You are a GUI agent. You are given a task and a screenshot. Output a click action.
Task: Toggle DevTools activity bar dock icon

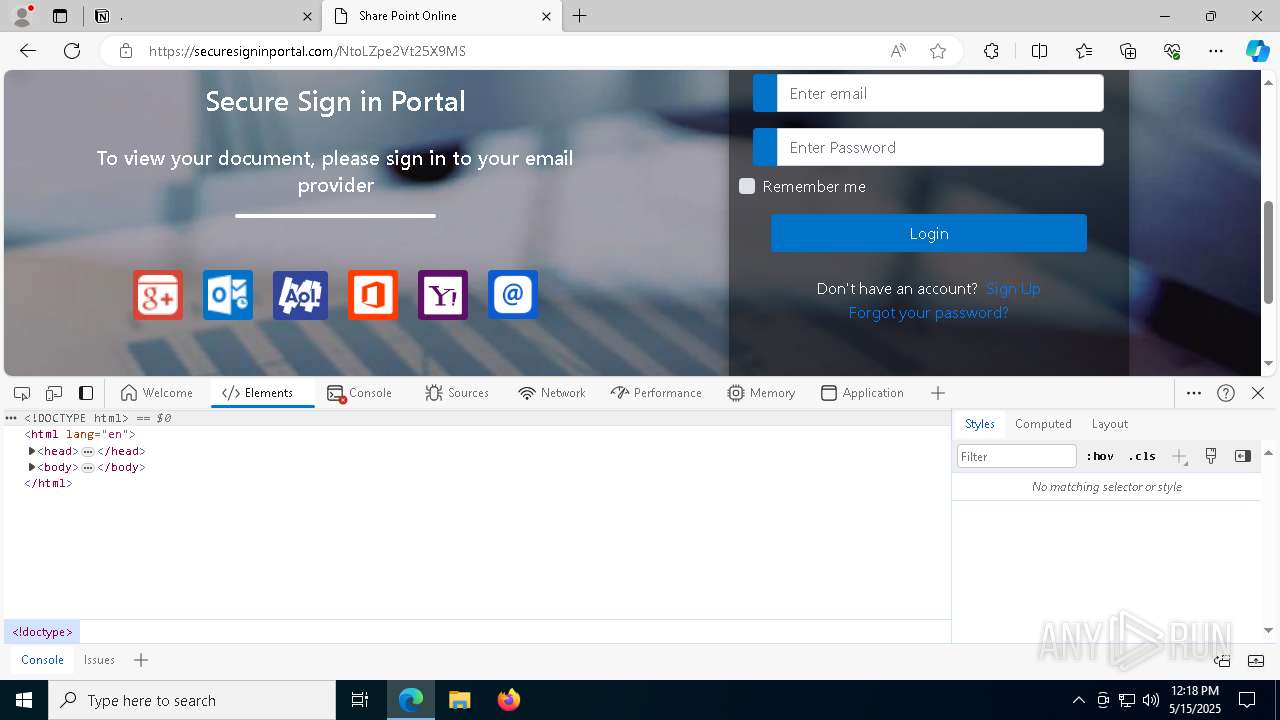[86, 393]
